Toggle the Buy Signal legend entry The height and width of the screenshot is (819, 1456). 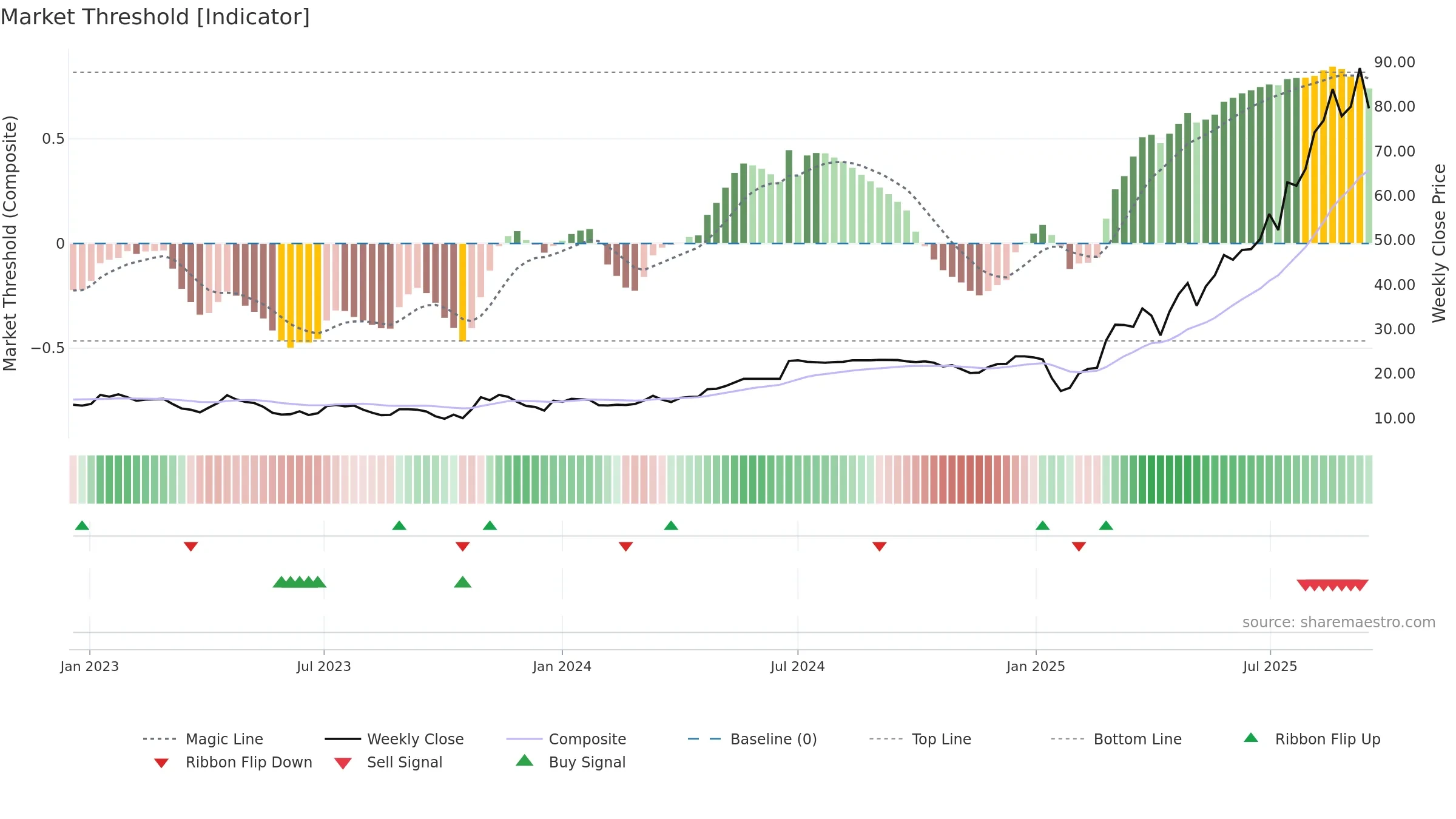tap(570, 762)
